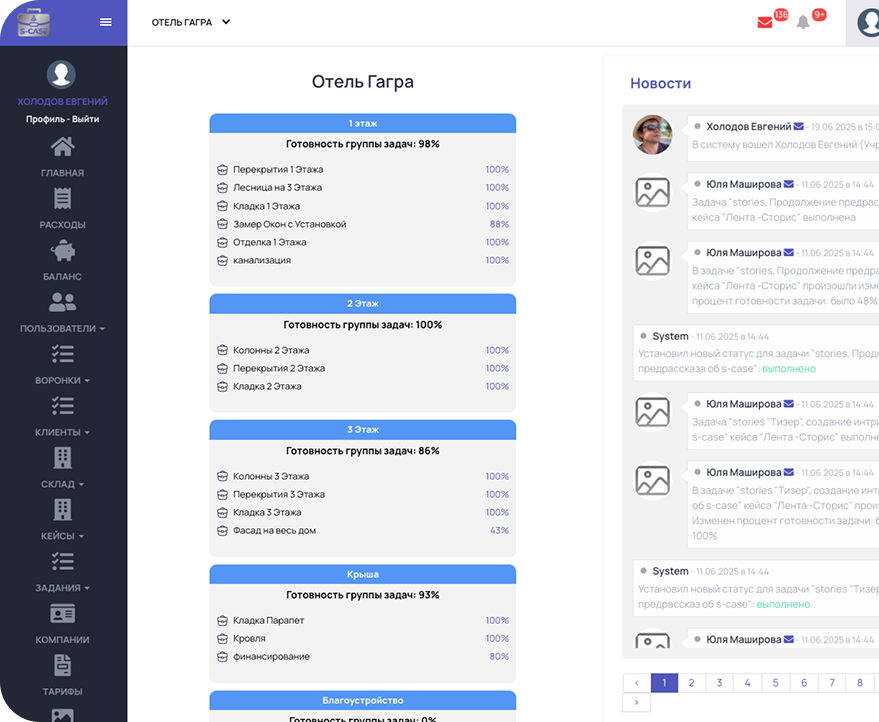Toggle the hamburger sidebar menu

point(106,22)
